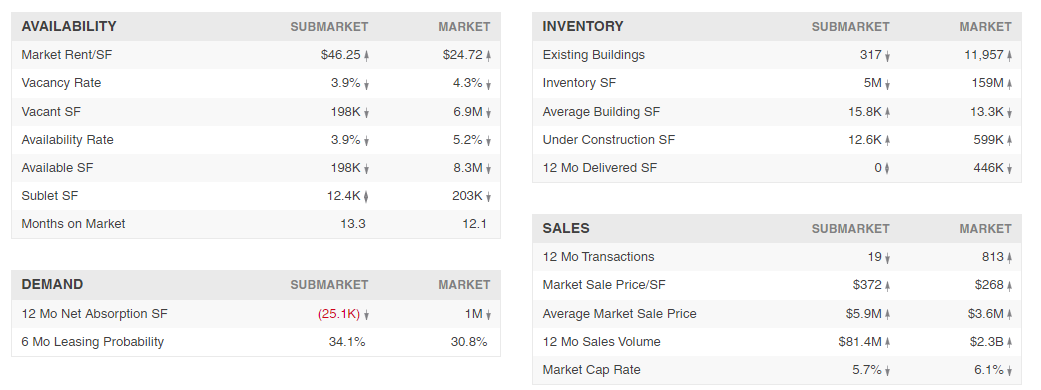Click the Average Market Sale Price label
This screenshot has height=390, width=1041.
(619, 314)
